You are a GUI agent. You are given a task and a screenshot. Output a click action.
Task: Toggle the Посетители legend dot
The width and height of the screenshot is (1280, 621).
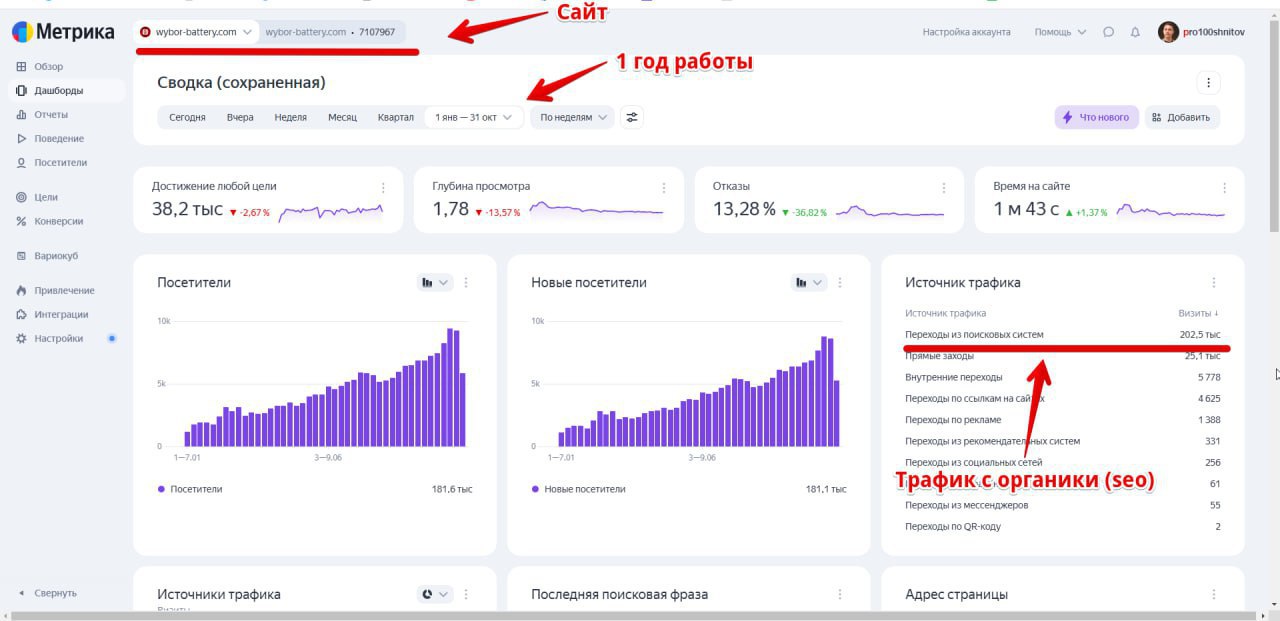point(161,489)
